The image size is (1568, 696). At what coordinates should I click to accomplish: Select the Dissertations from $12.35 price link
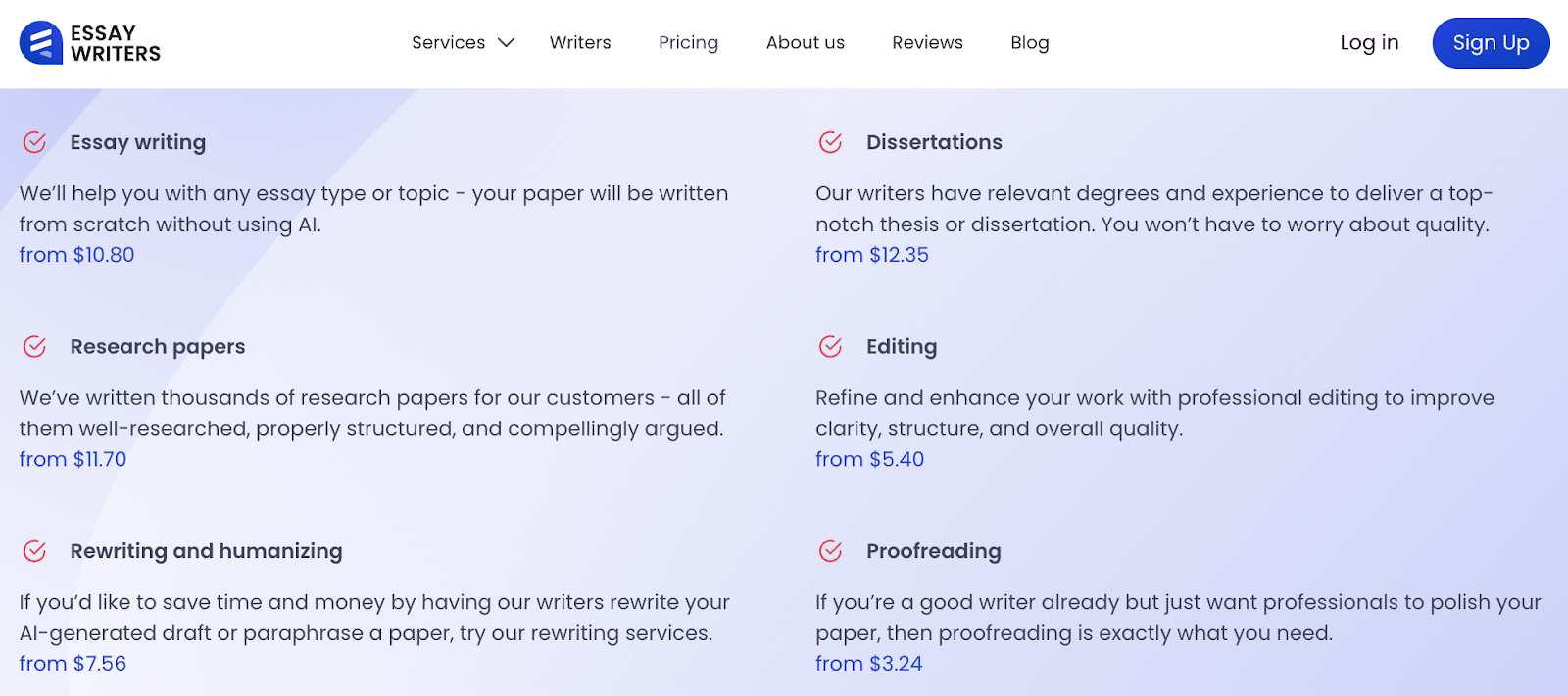tap(872, 255)
